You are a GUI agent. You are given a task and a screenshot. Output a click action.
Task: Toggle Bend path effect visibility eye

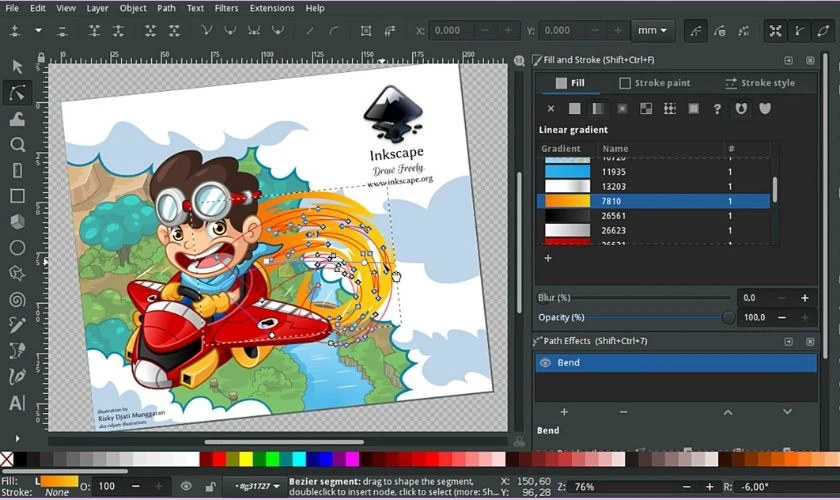click(545, 363)
